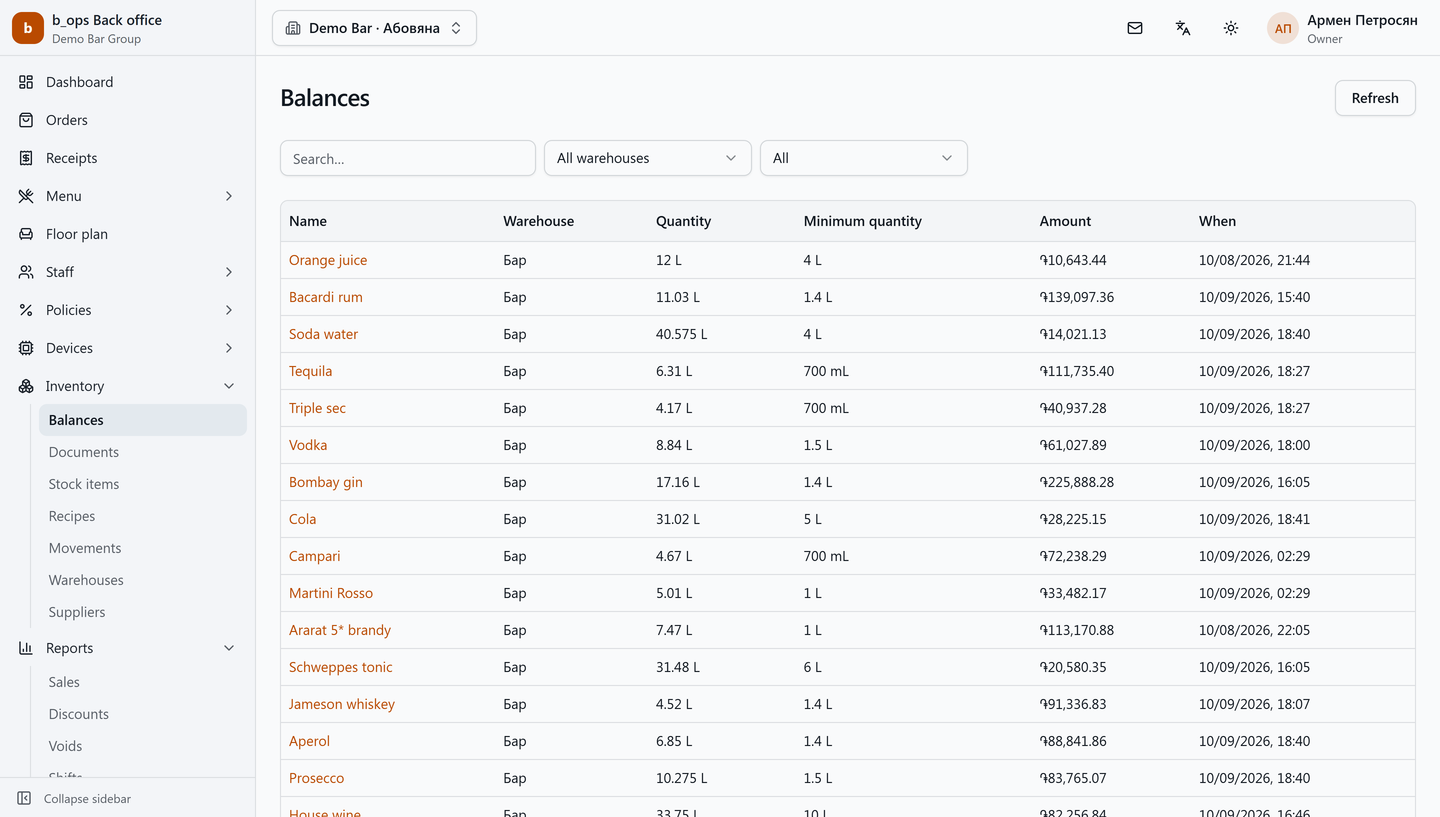Expand the Devices section chevron
This screenshot has width=1440, height=817.
(229, 348)
